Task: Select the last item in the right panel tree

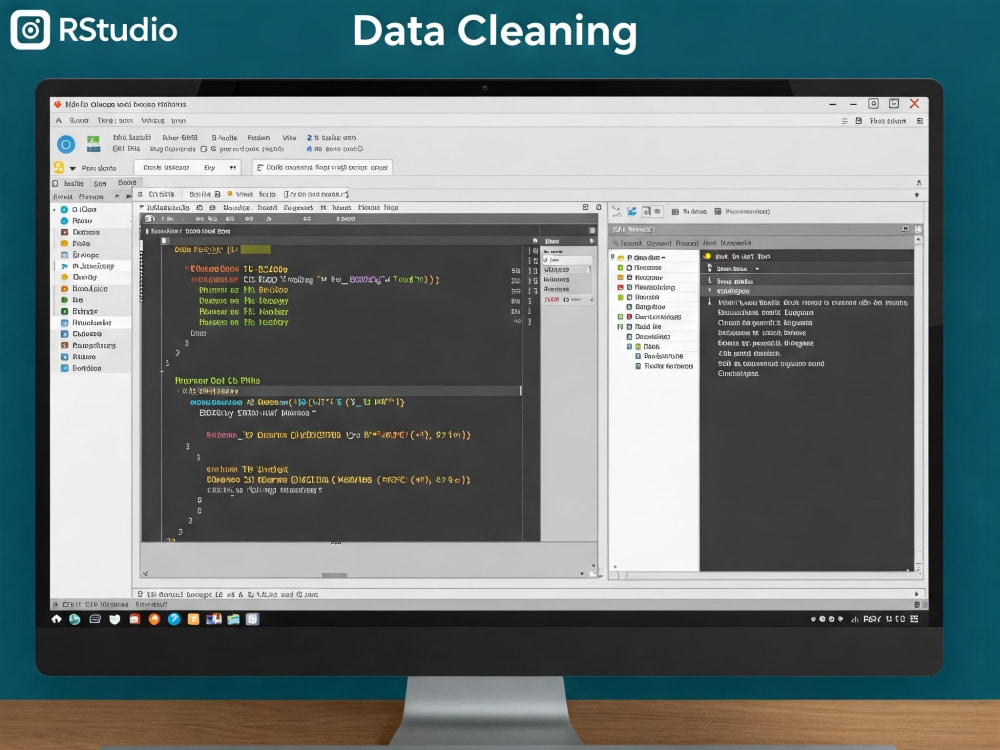Action: [x=663, y=366]
